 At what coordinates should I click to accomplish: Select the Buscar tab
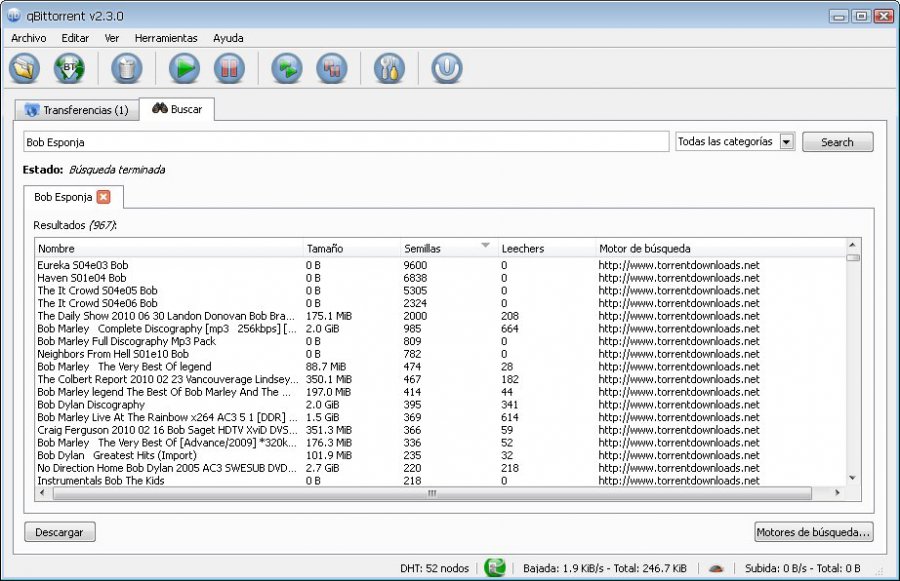coord(177,109)
